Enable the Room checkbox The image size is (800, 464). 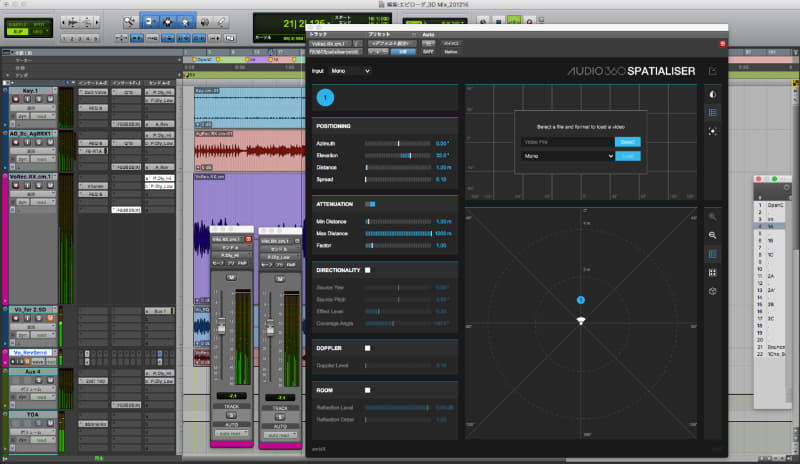point(367,390)
